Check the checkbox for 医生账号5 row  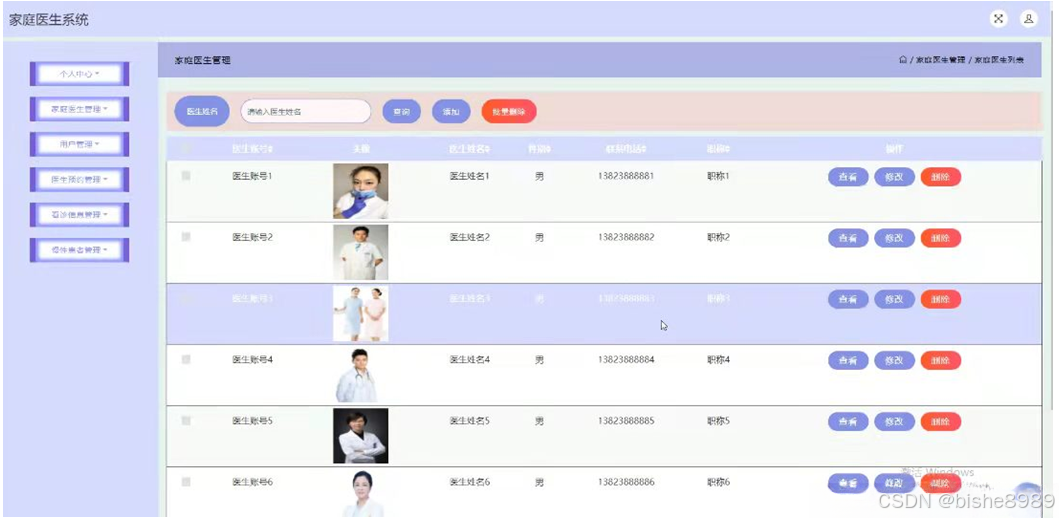click(186, 421)
